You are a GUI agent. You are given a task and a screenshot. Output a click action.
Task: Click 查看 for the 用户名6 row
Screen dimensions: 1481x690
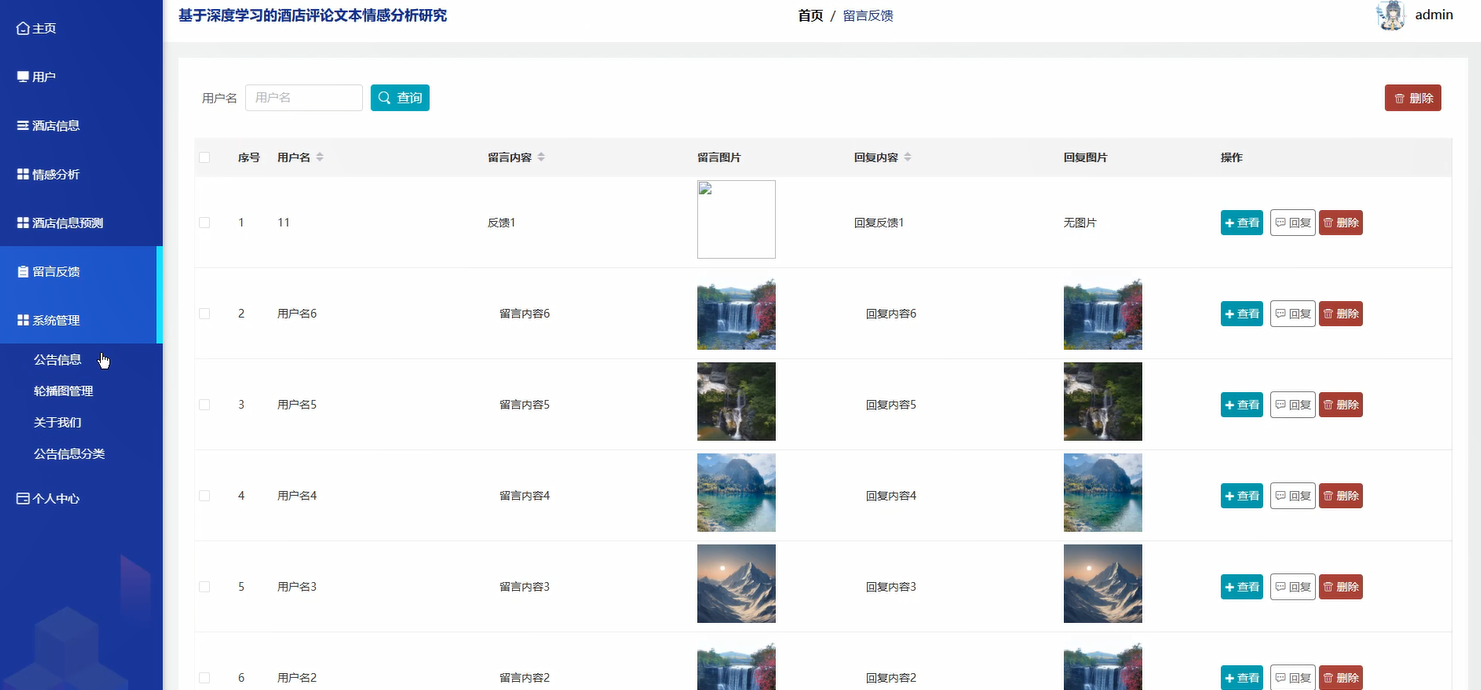[1242, 313]
